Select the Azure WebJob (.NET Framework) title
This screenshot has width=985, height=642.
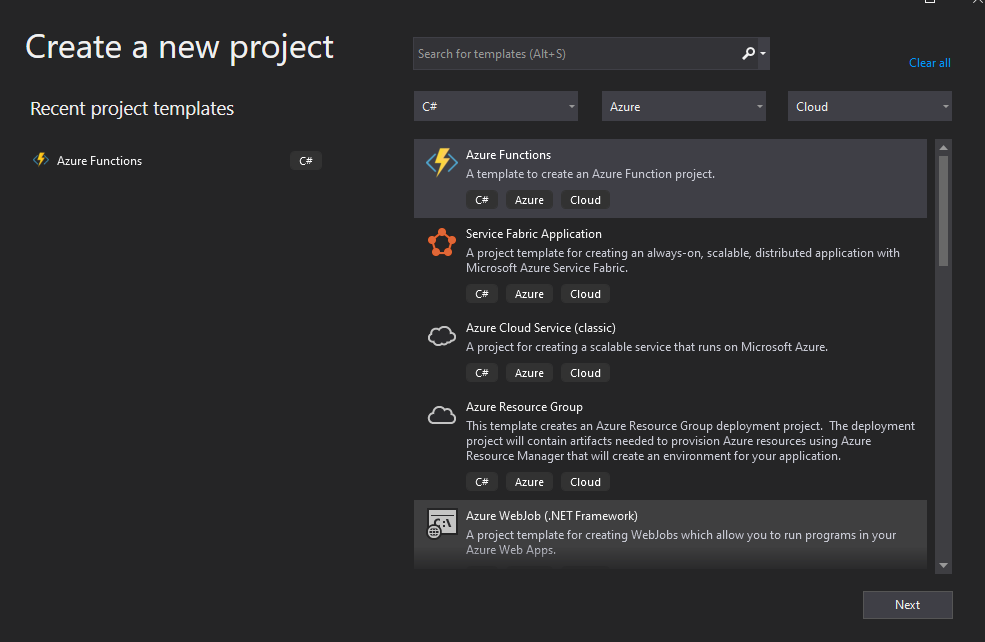click(x=552, y=516)
